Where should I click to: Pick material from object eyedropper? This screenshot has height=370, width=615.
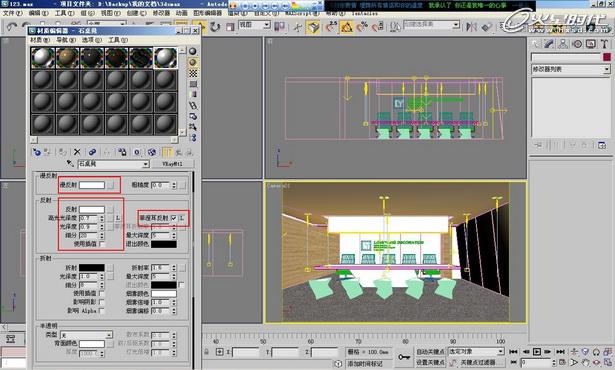point(70,163)
